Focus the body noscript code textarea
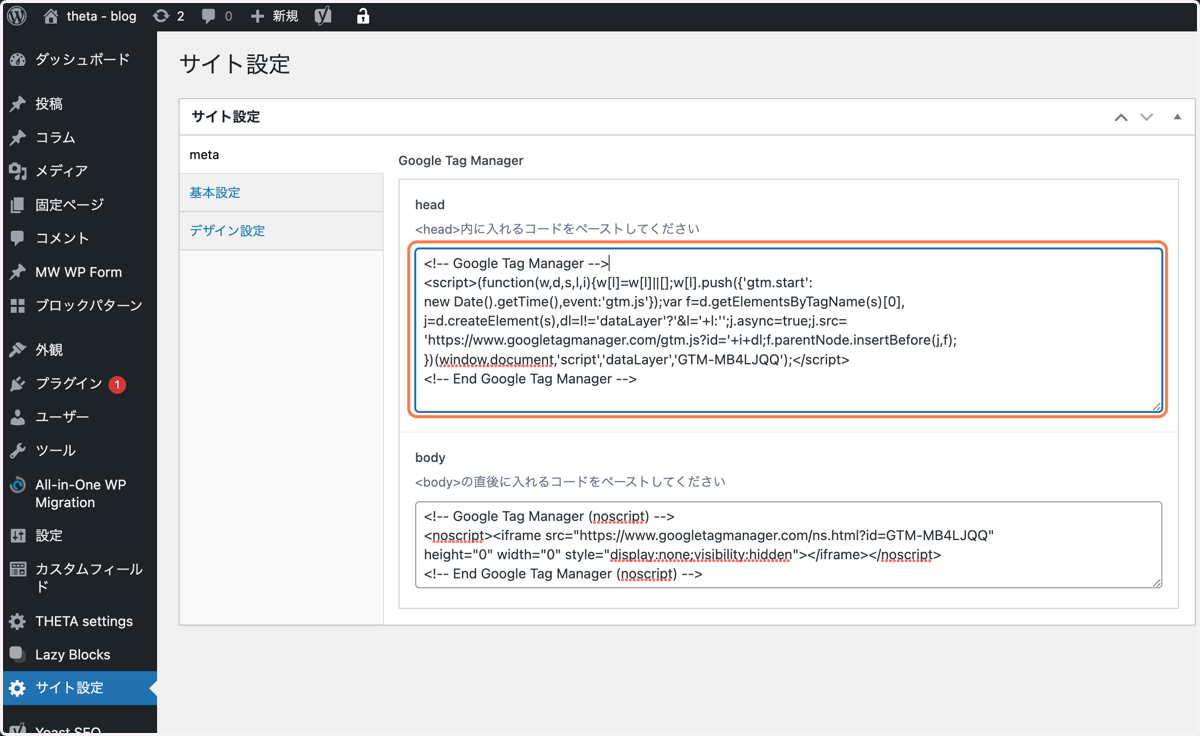Screen dimensions: 1200x736 click(788, 545)
